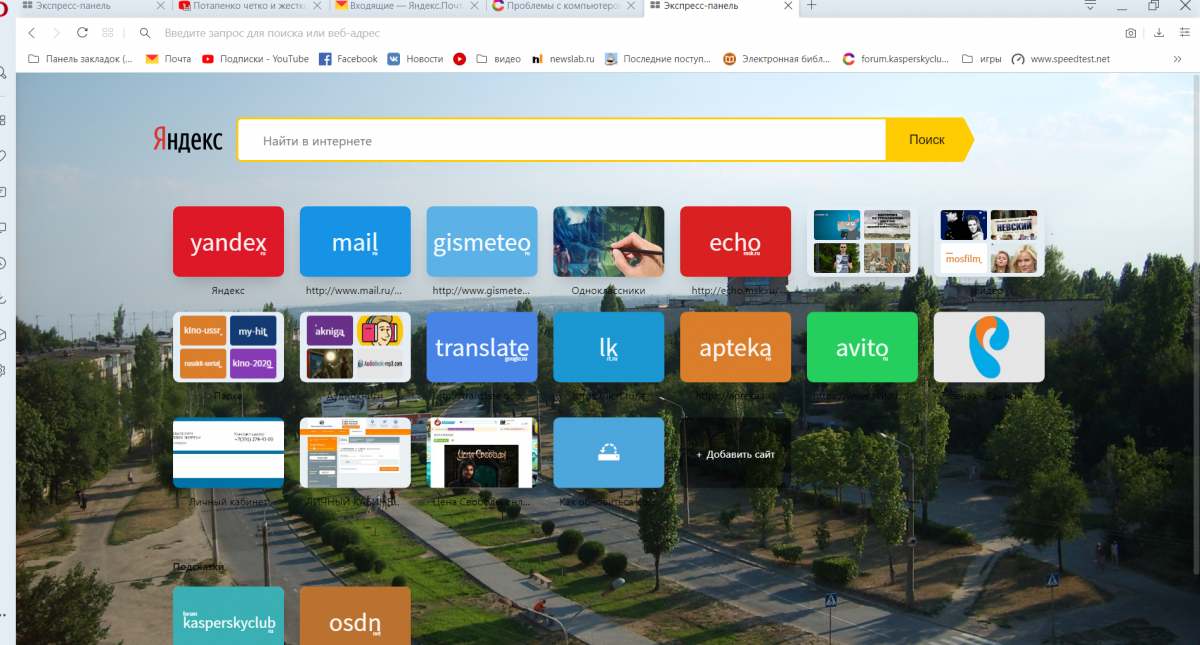Open the tab list menu in the title bar
The height and width of the screenshot is (645, 1200).
pyautogui.click(x=1091, y=6)
